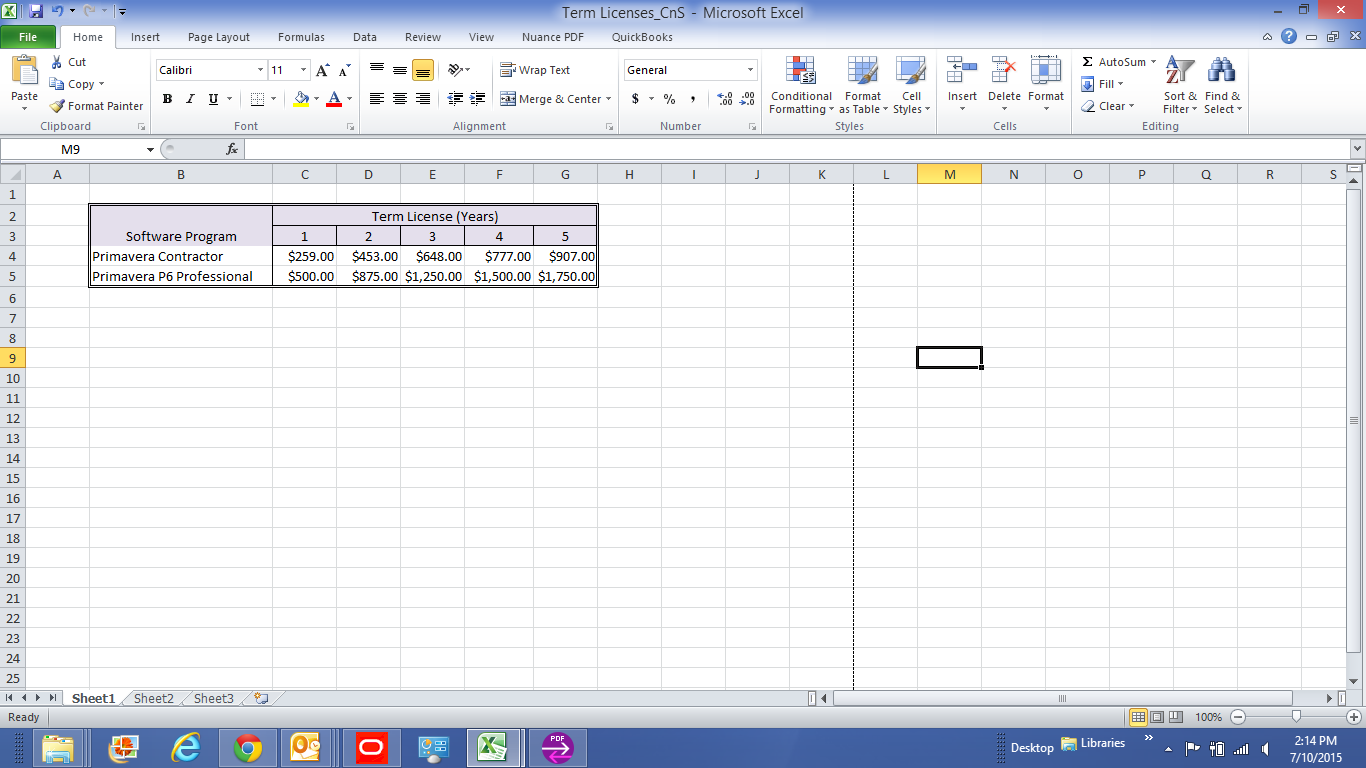1366x768 pixels.
Task: Open number format General dropdown
Action: pos(751,70)
